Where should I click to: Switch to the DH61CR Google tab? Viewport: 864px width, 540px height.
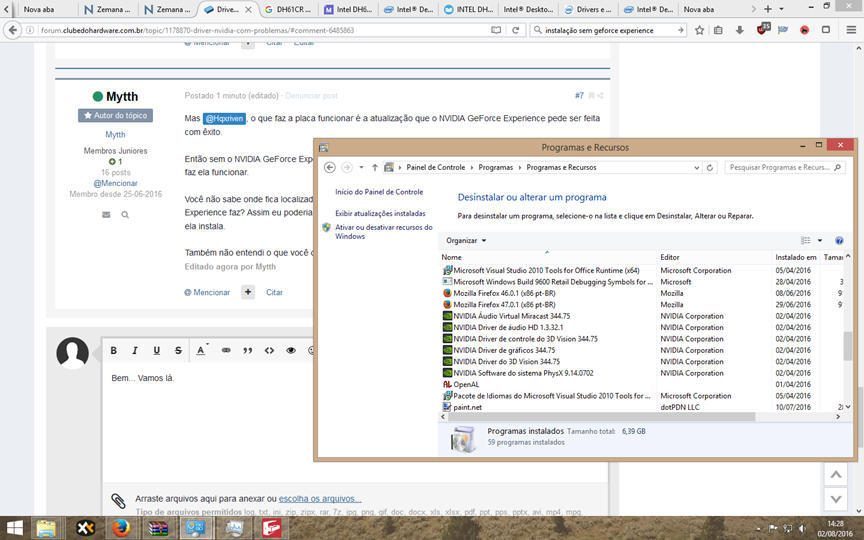[287, 9]
